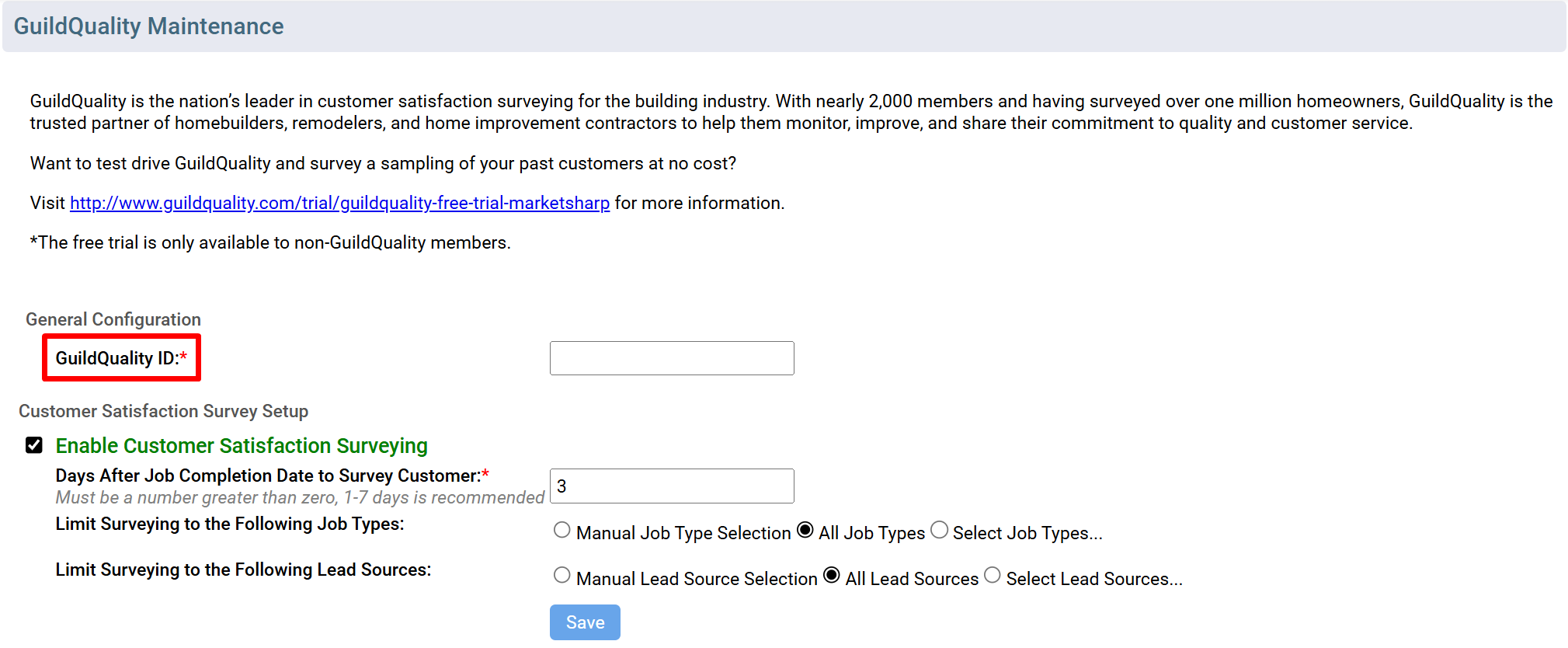
Task: Click the 'Want to test drive GuildQuality' sentence
Action: 383,163
